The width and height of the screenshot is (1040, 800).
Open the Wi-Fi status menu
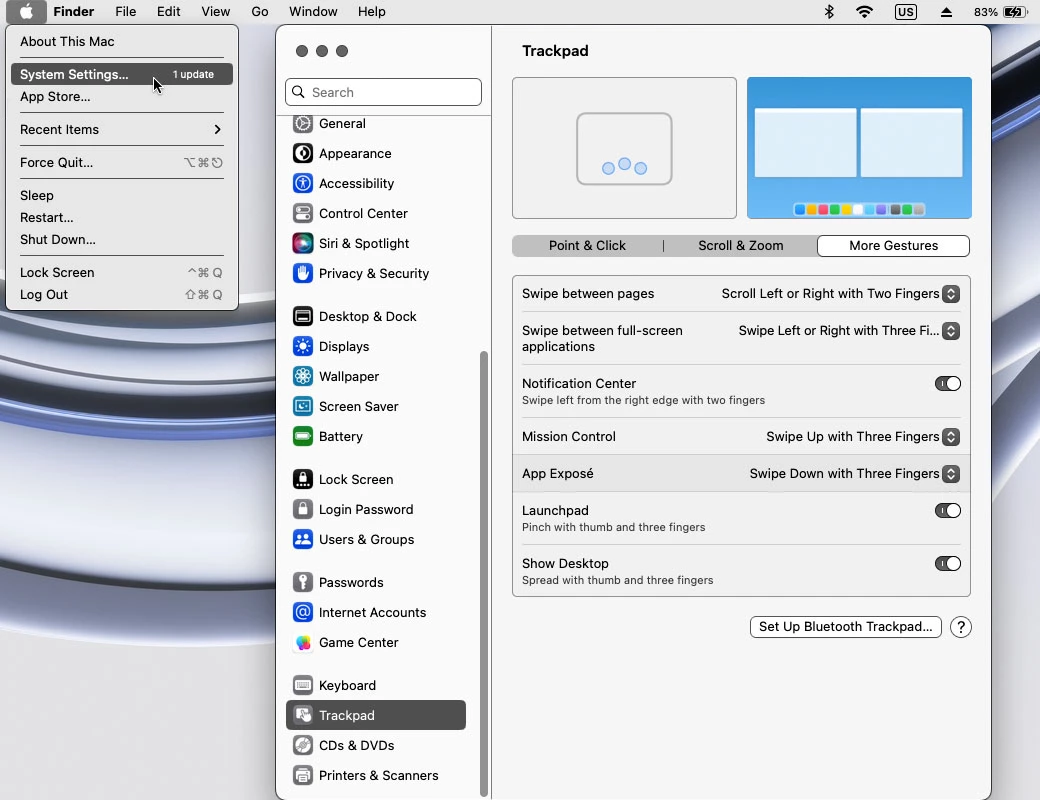[x=864, y=12]
